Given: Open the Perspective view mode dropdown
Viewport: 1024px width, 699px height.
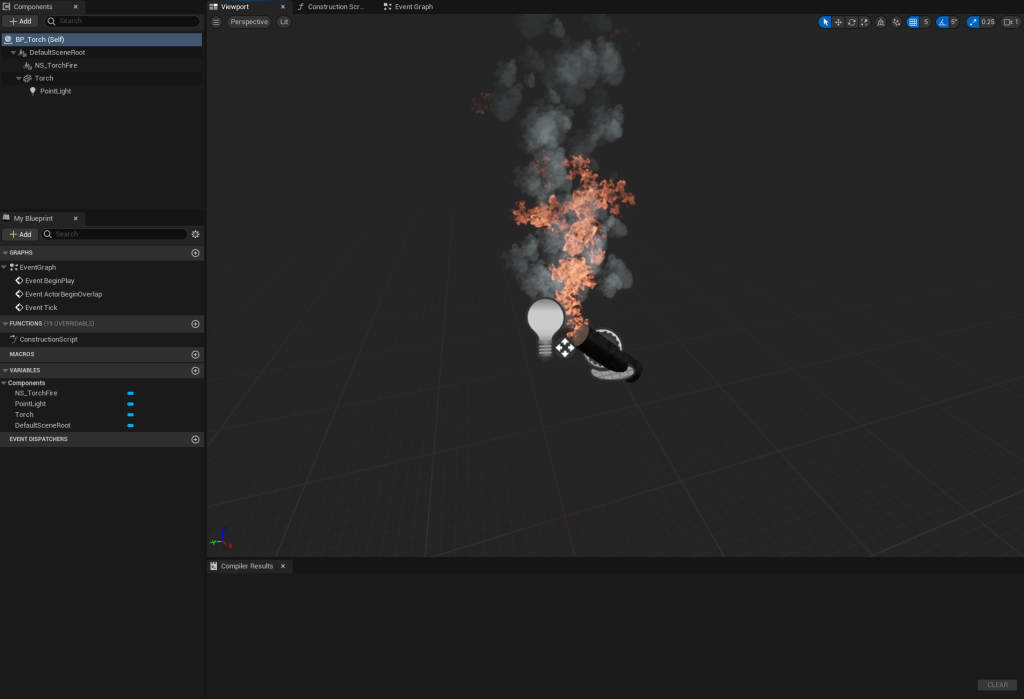Looking at the screenshot, I should [x=249, y=22].
